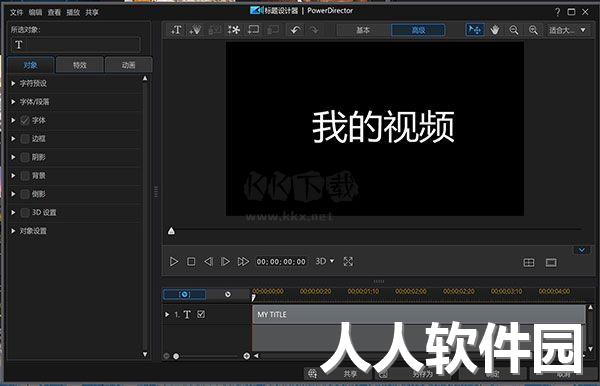Activate the selection arrow tool

tap(475, 29)
